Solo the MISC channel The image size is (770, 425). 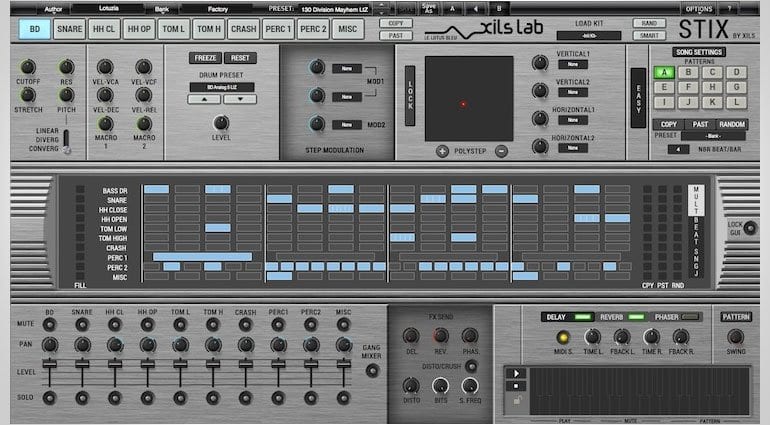click(344, 397)
